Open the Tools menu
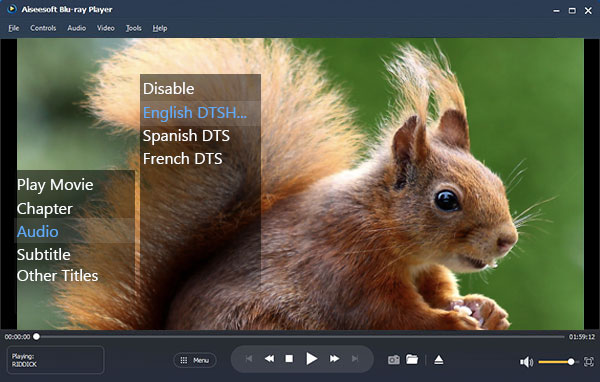The height and width of the screenshot is (382, 600). (x=134, y=28)
